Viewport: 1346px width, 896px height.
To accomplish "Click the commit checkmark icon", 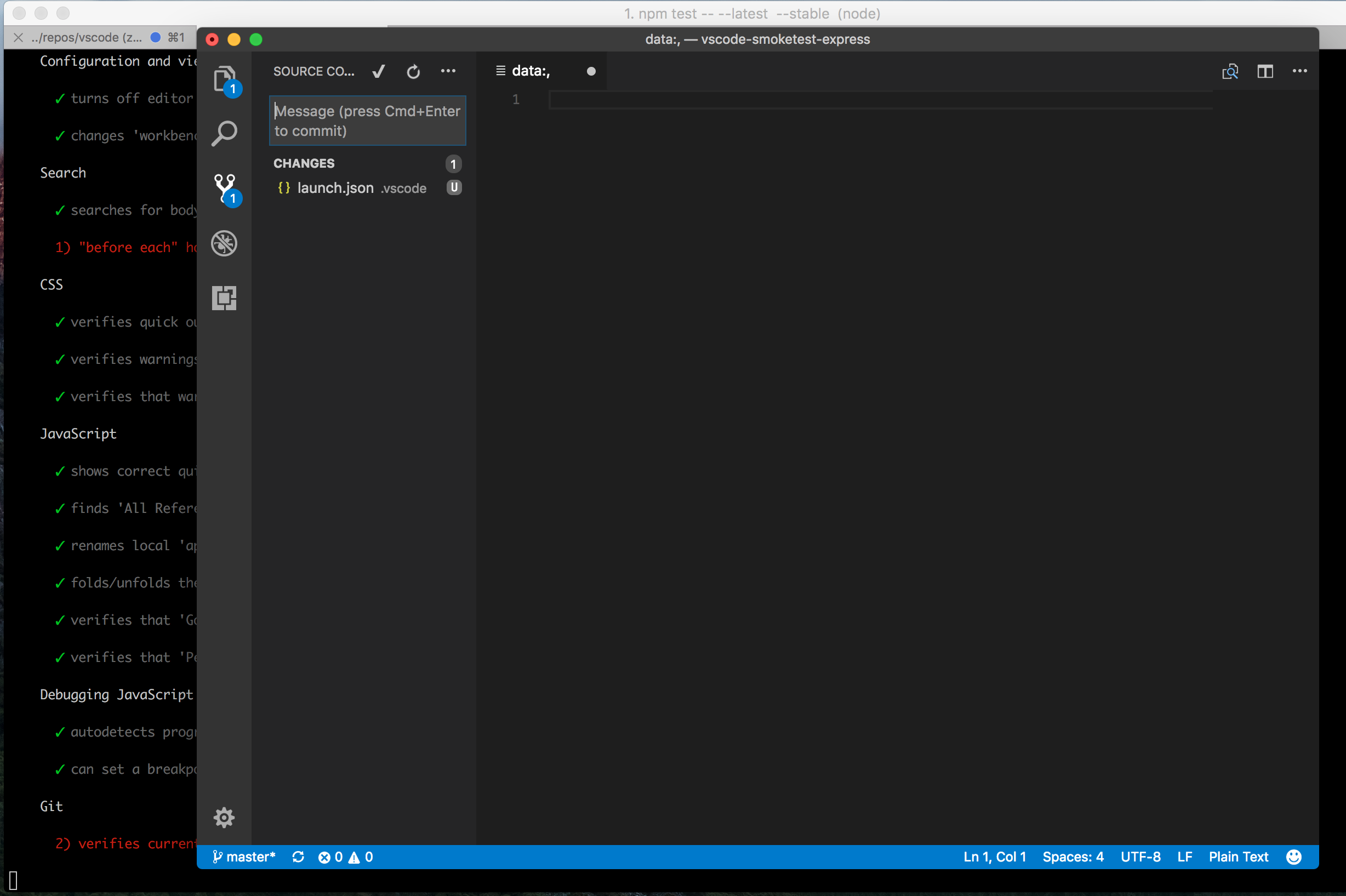I will coord(378,71).
